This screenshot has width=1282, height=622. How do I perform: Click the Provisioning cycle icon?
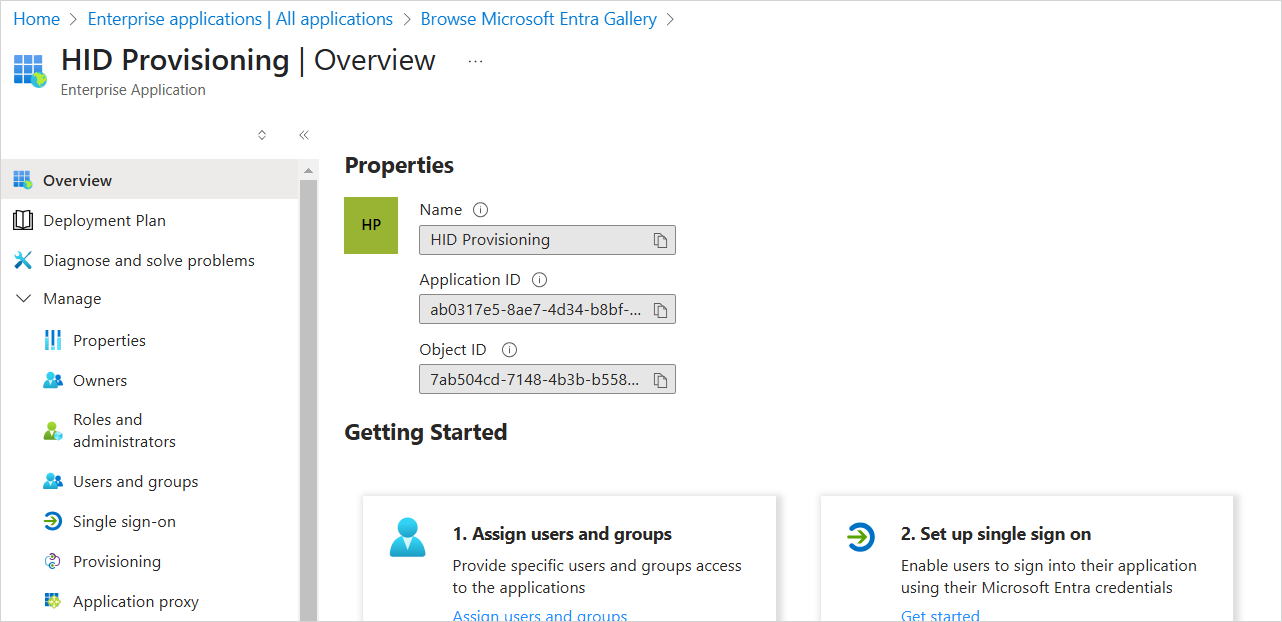click(x=53, y=561)
